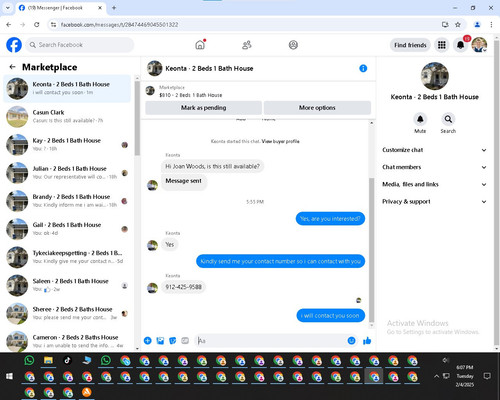Open Windows notification center icon

coord(487,376)
